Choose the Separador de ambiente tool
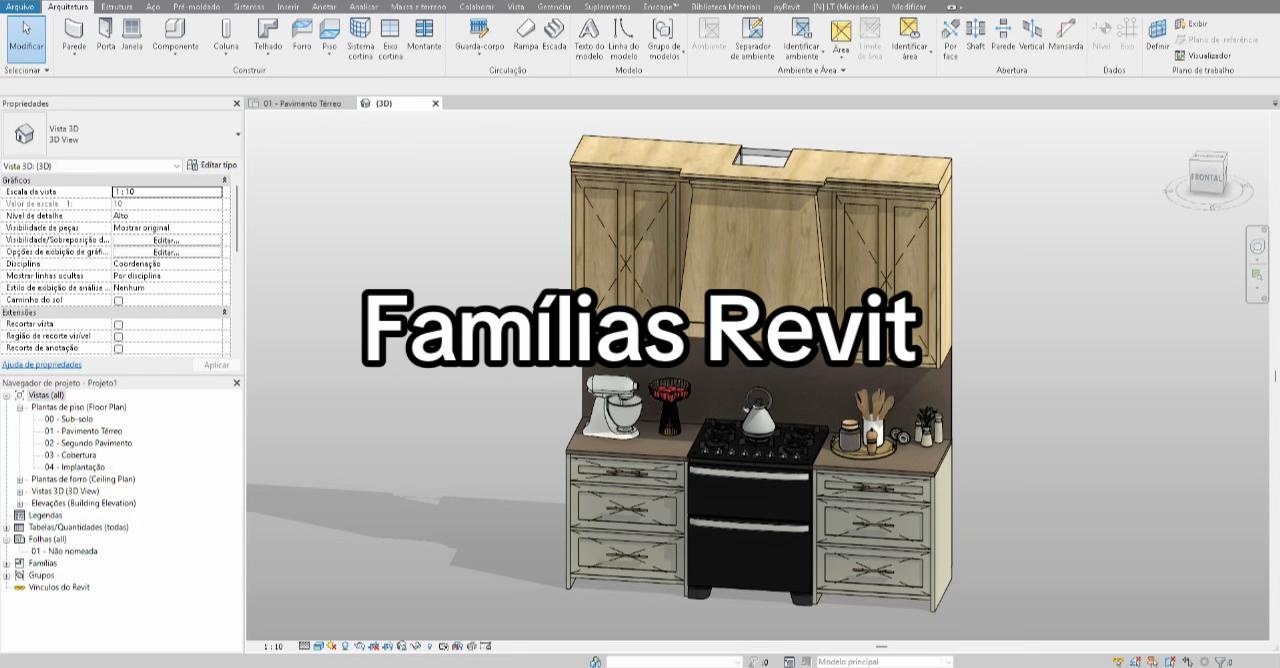Screen dimensions: 1280x668 (753, 39)
